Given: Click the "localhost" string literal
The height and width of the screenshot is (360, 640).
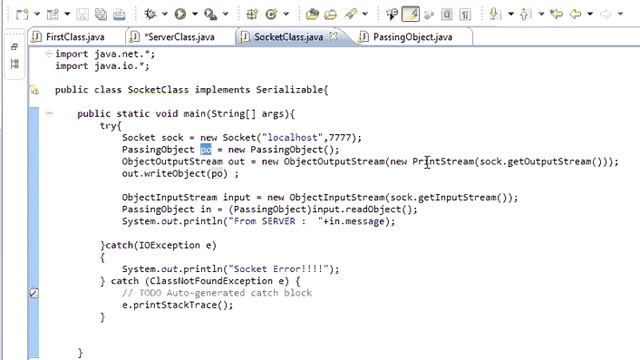Looking at the screenshot, I should pos(292,138).
